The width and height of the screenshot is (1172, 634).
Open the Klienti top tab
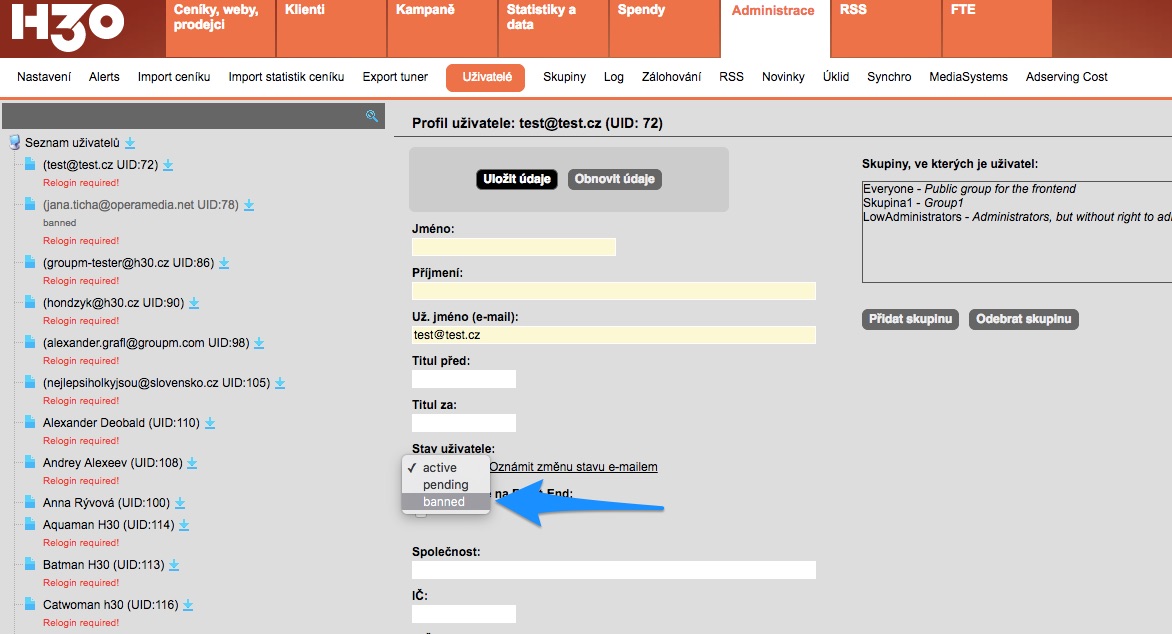point(304,11)
